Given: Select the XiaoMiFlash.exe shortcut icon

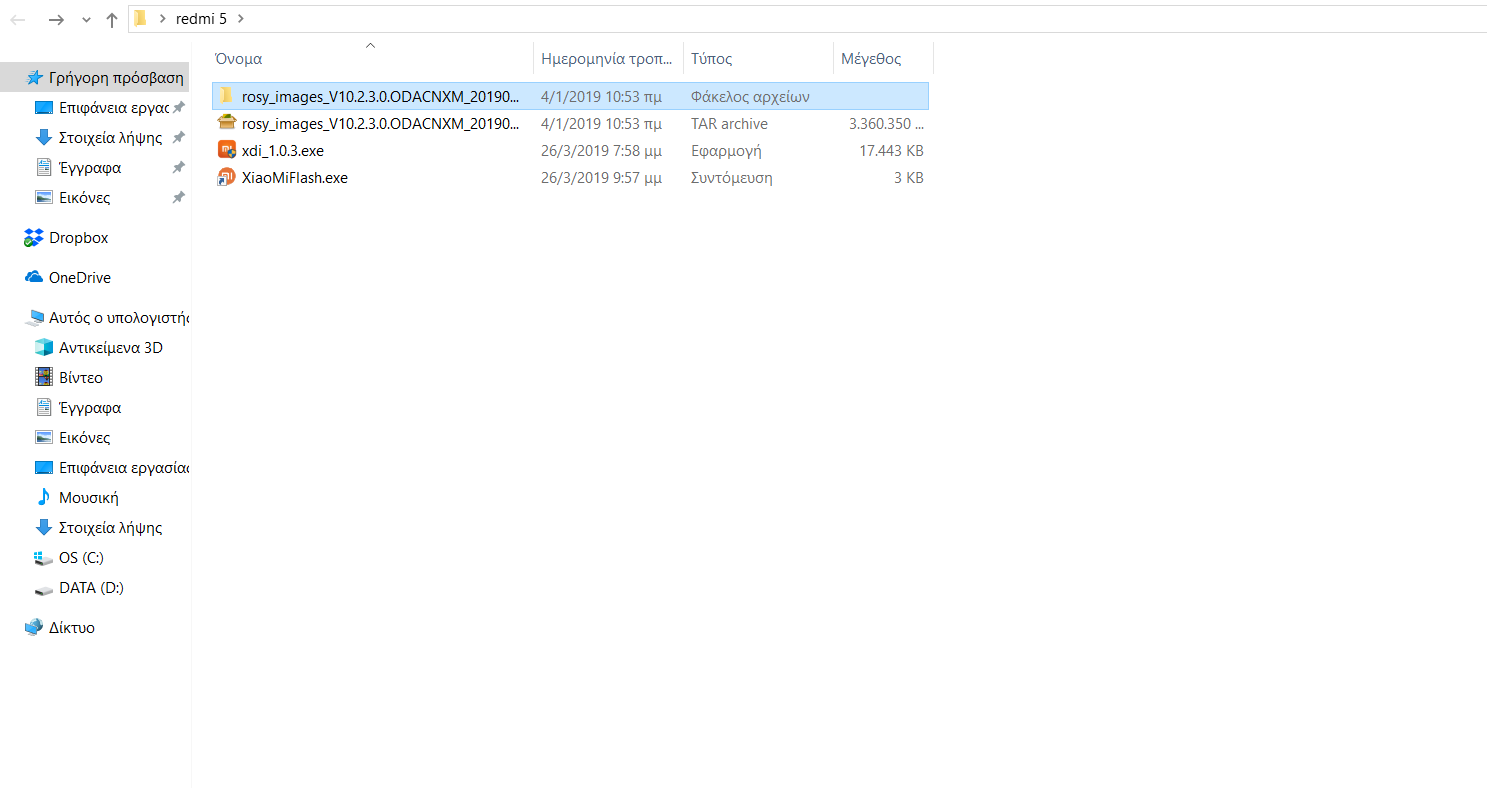Looking at the screenshot, I should [x=226, y=177].
